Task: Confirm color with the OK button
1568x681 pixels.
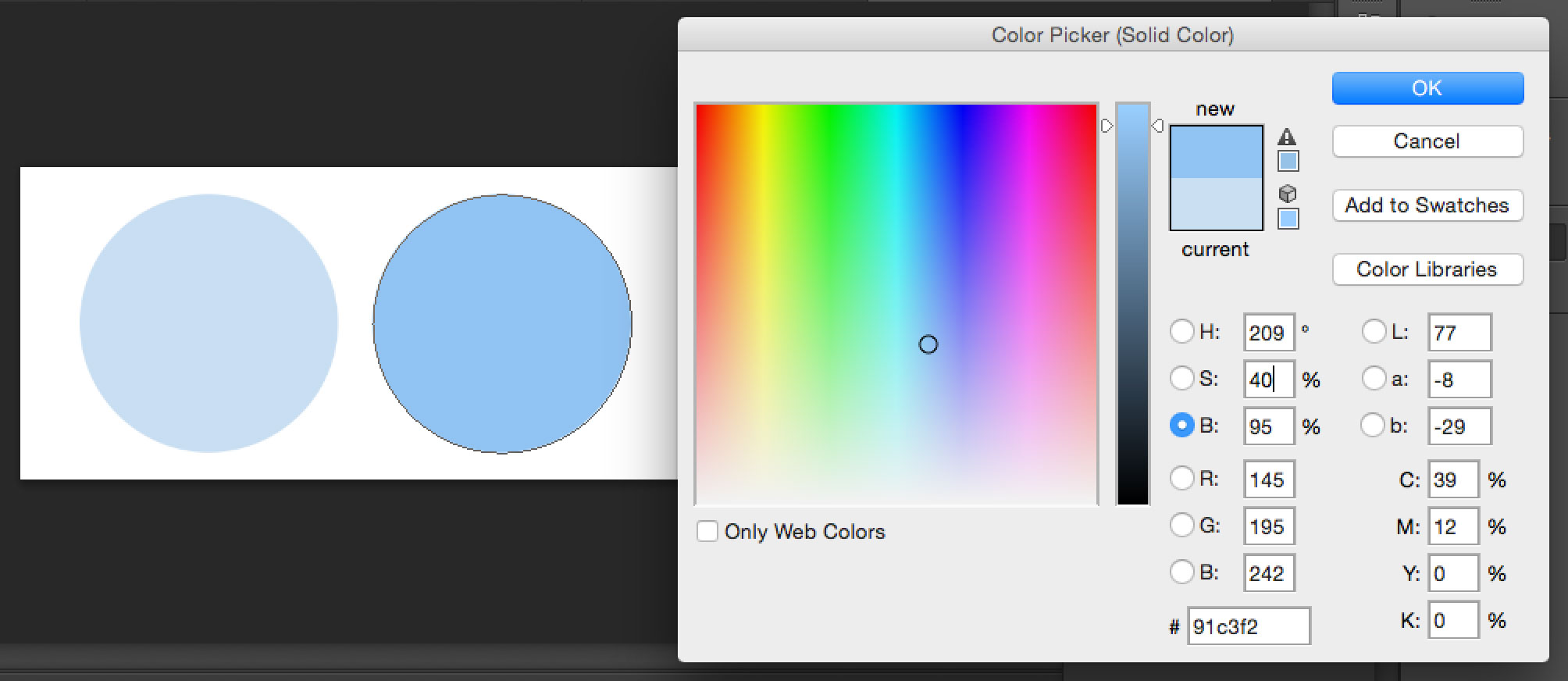Action: (x=1427, y=88)
